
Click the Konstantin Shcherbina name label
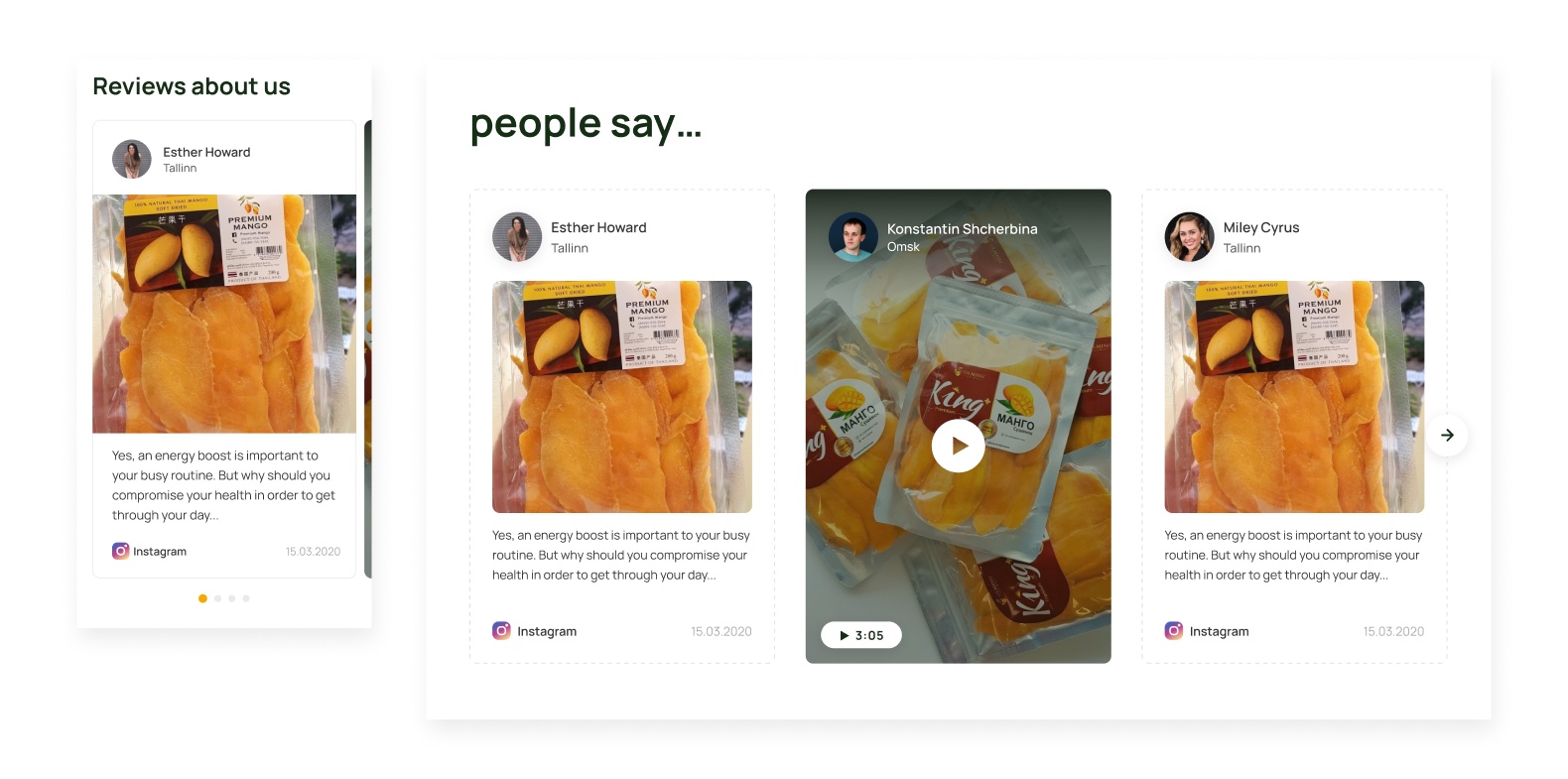coord(963,228)
